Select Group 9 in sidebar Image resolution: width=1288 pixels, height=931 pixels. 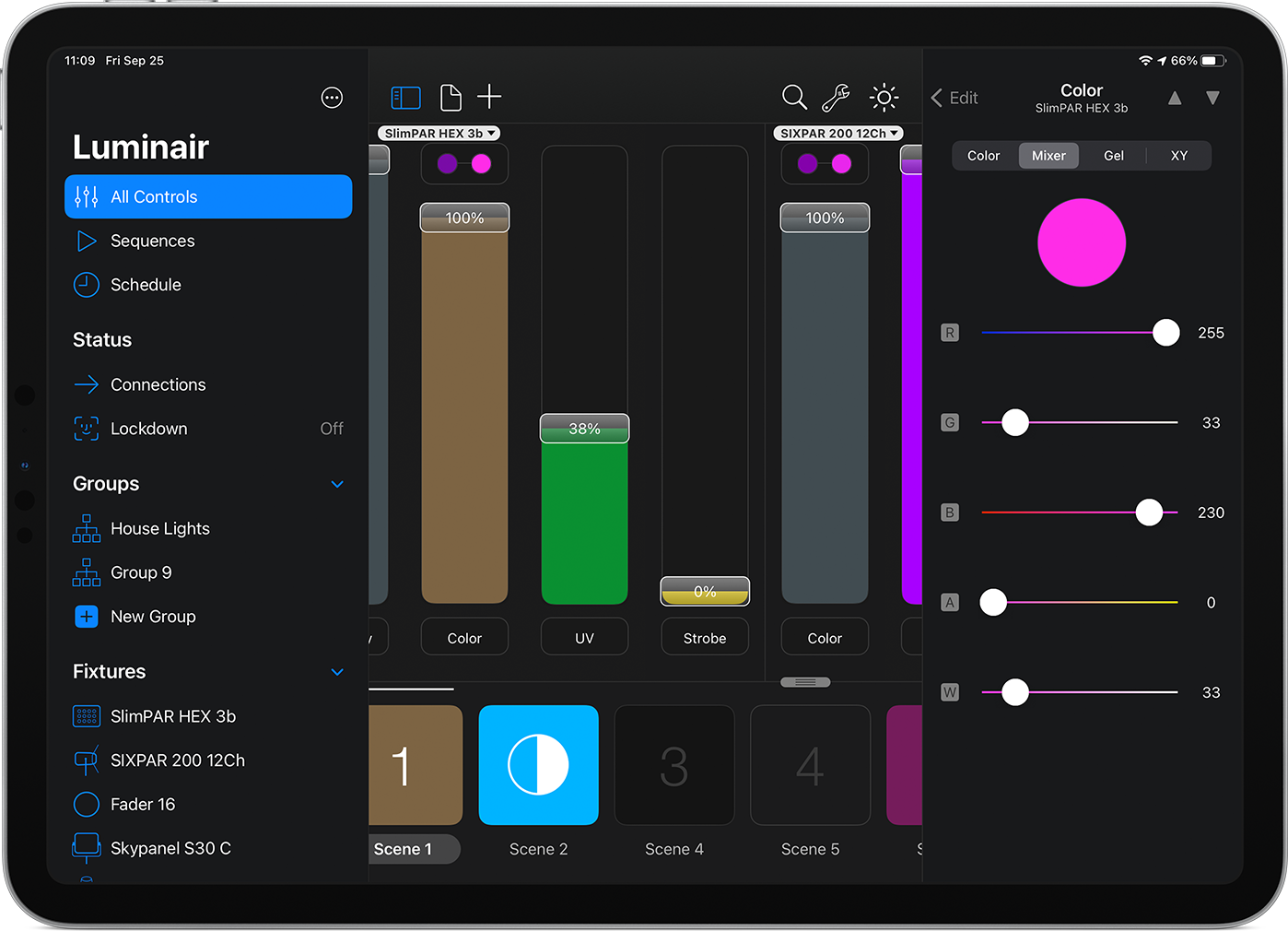click(x=208, y=572)
